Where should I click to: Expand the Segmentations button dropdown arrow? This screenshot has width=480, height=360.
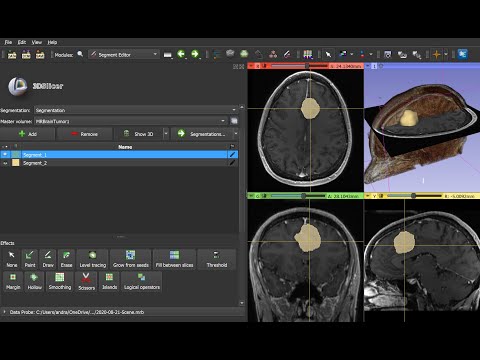coord(235,134)
